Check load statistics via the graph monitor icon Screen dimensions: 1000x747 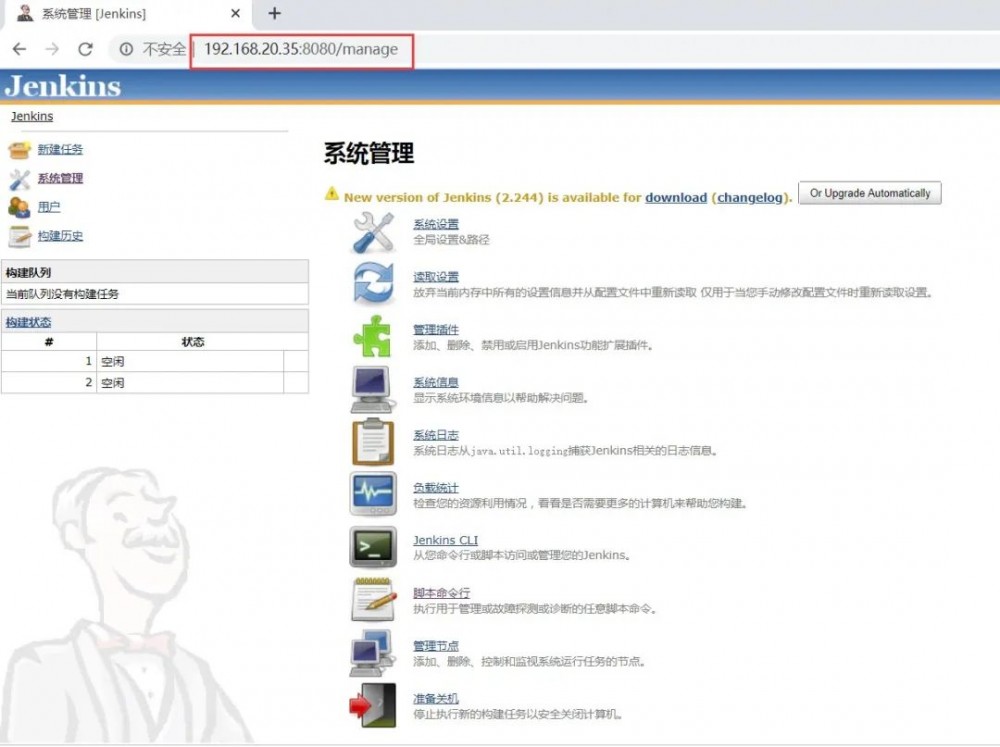[x=372, y=493]
